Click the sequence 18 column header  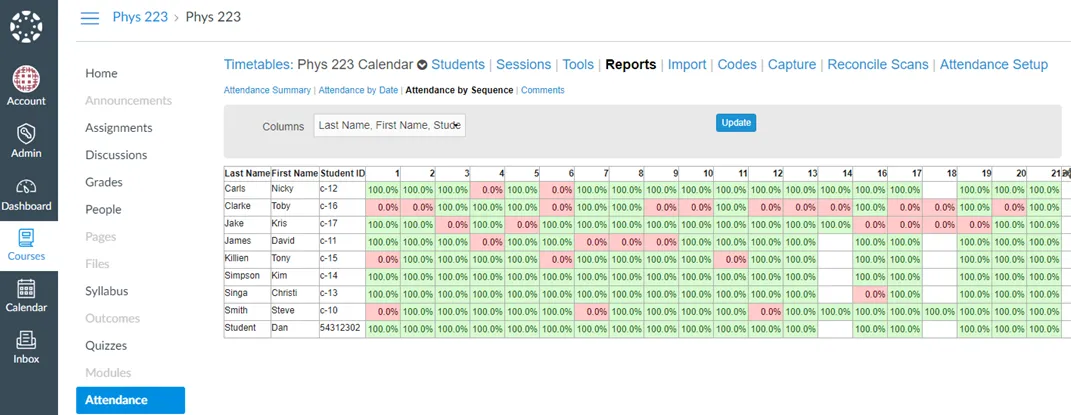(x=940, y=173)
